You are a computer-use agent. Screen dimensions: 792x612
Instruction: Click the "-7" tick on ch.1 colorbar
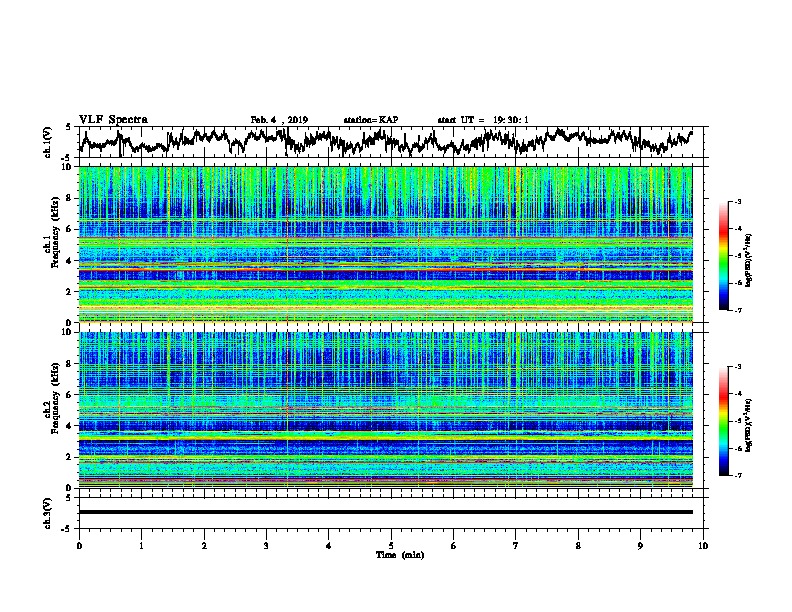(738, 310)
